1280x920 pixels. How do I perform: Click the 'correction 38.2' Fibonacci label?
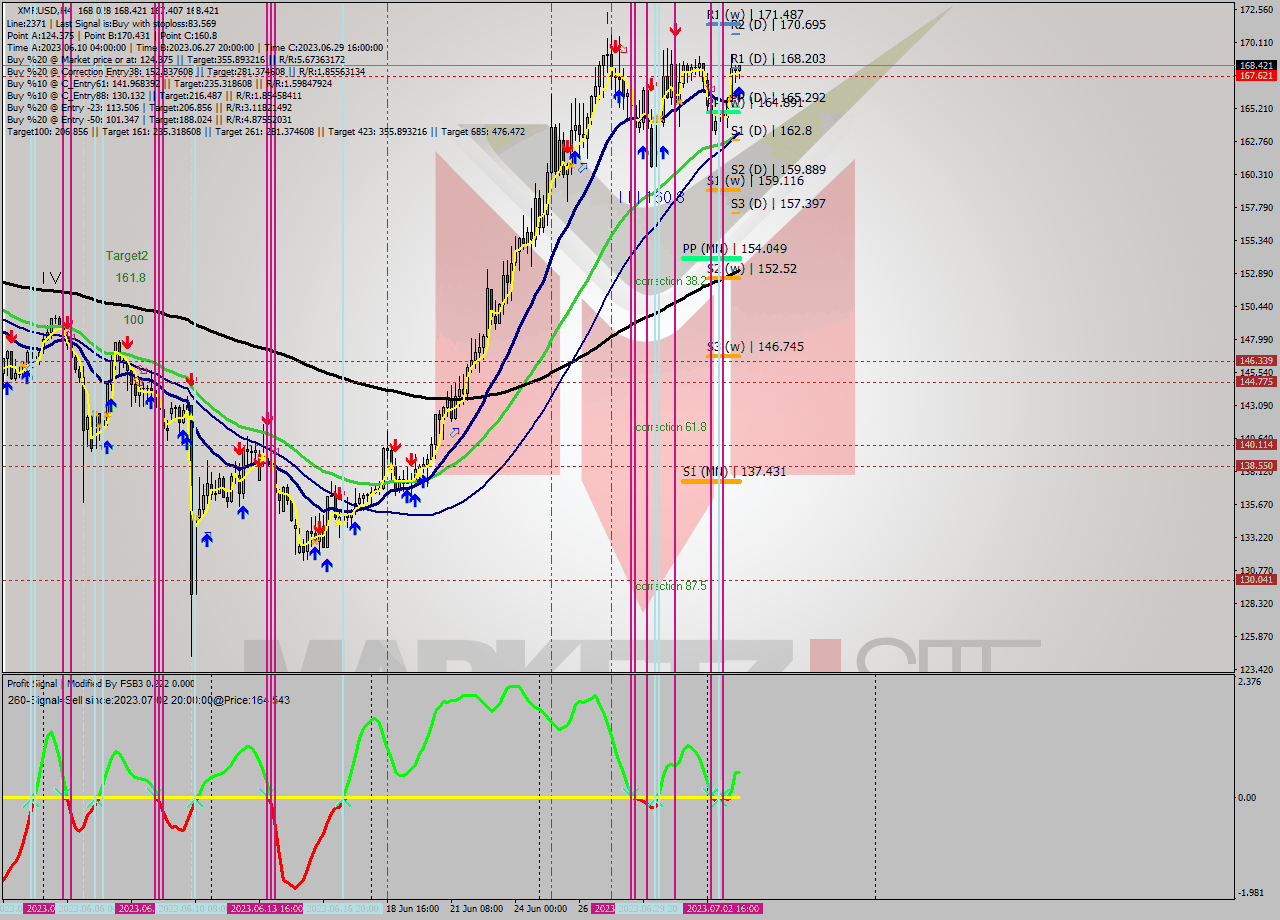point(669,282)
